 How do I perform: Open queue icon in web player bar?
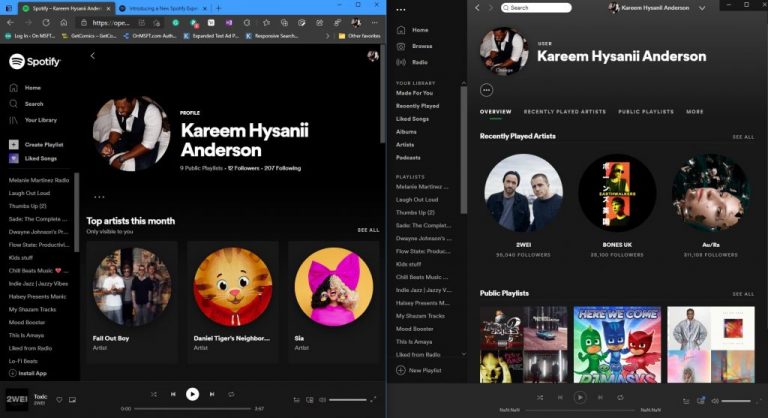(296, 400)
